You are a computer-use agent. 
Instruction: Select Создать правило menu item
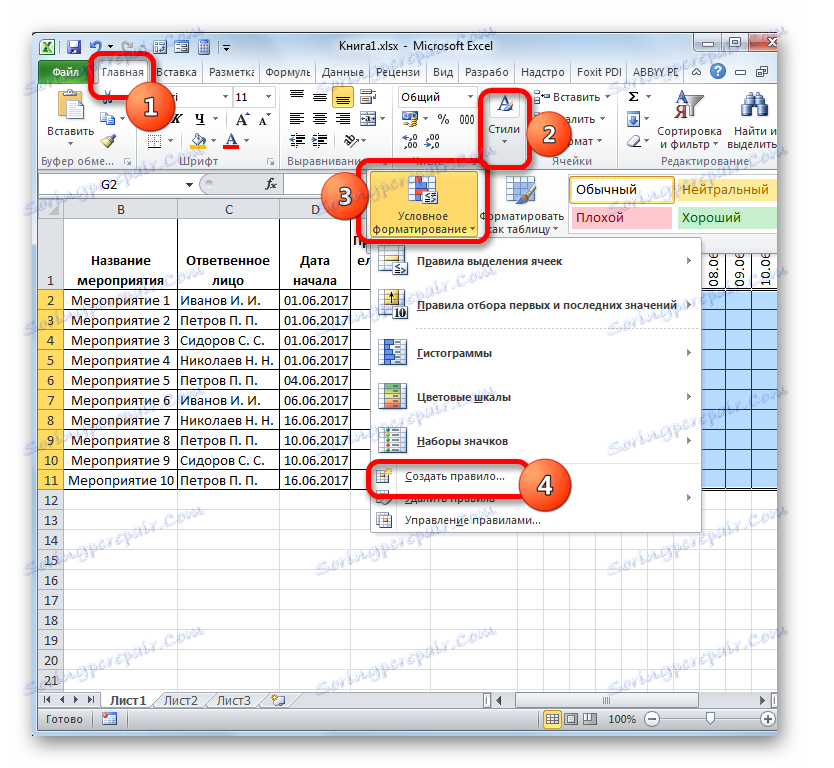[x=454, y=476]
